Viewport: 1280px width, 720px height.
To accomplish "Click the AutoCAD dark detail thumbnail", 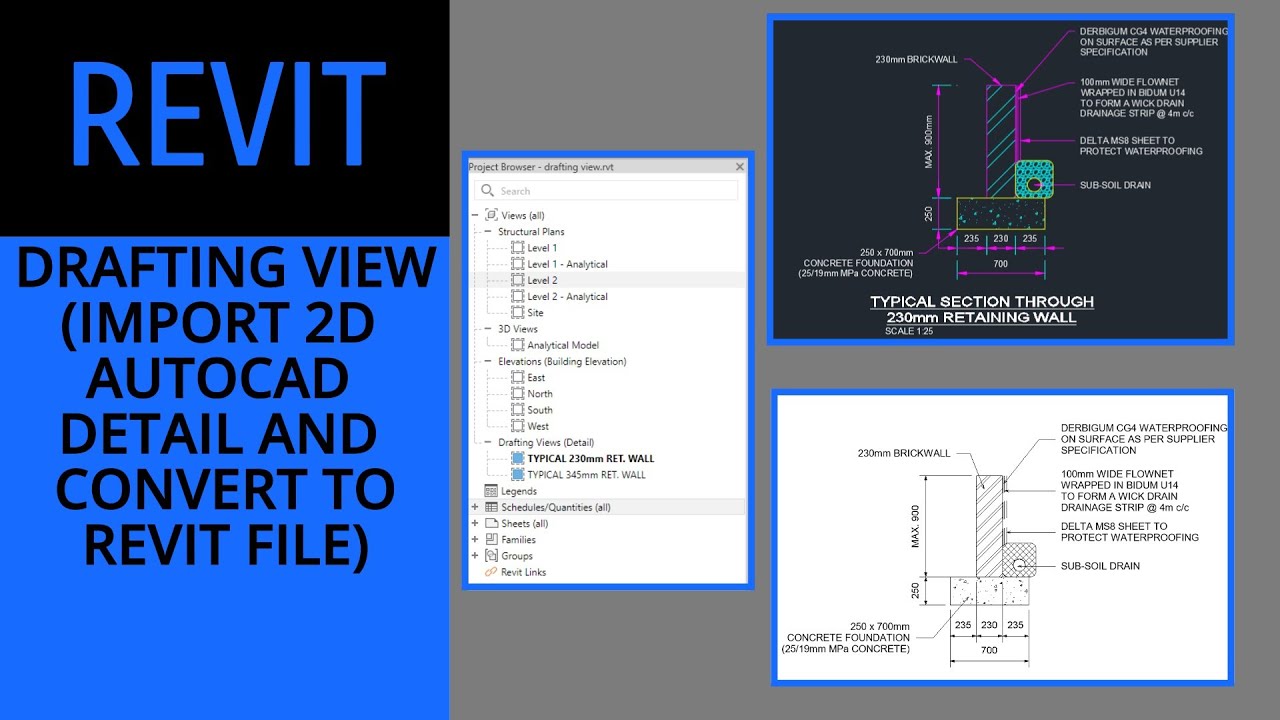I will tap(1000, 179).
